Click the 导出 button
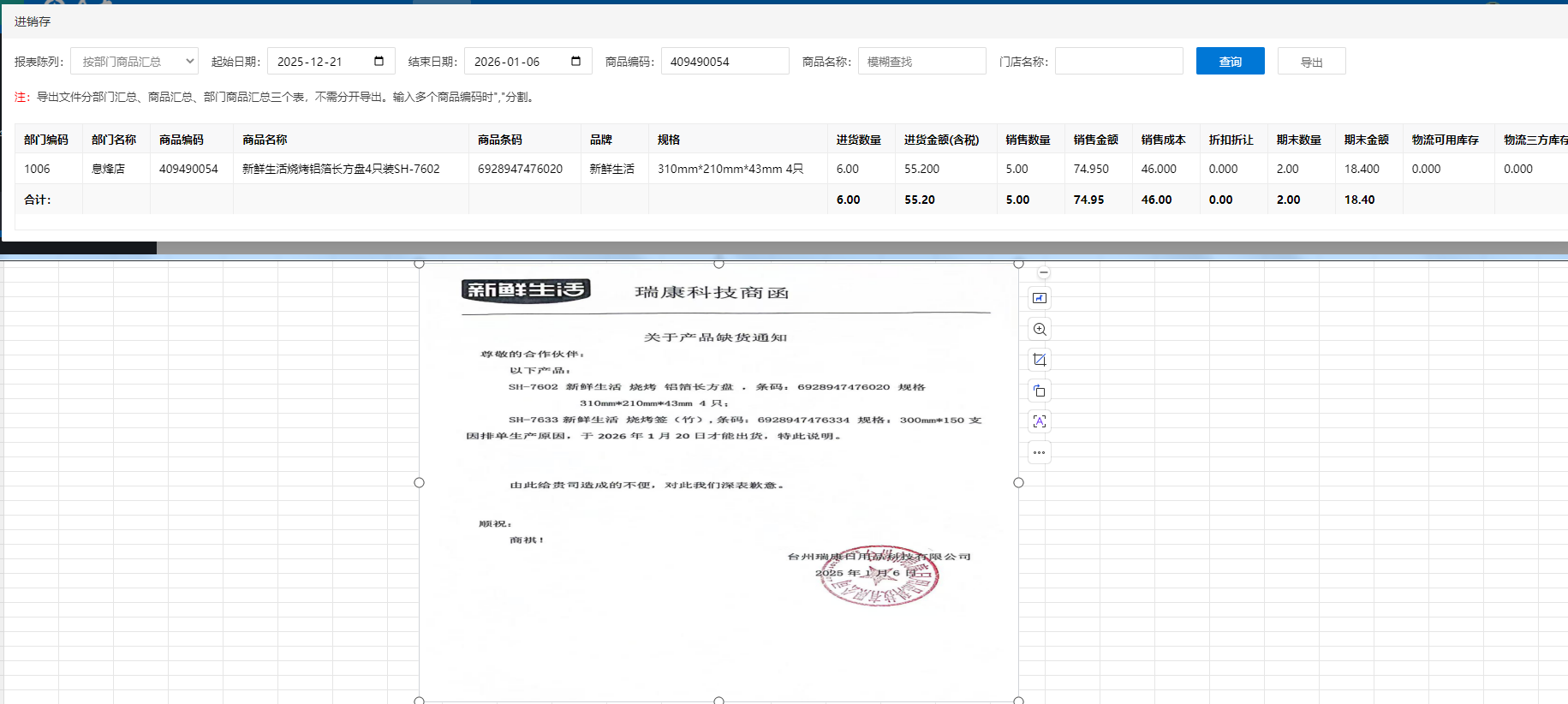This screenshot has height=704, width=1568. pos(1311,62)
